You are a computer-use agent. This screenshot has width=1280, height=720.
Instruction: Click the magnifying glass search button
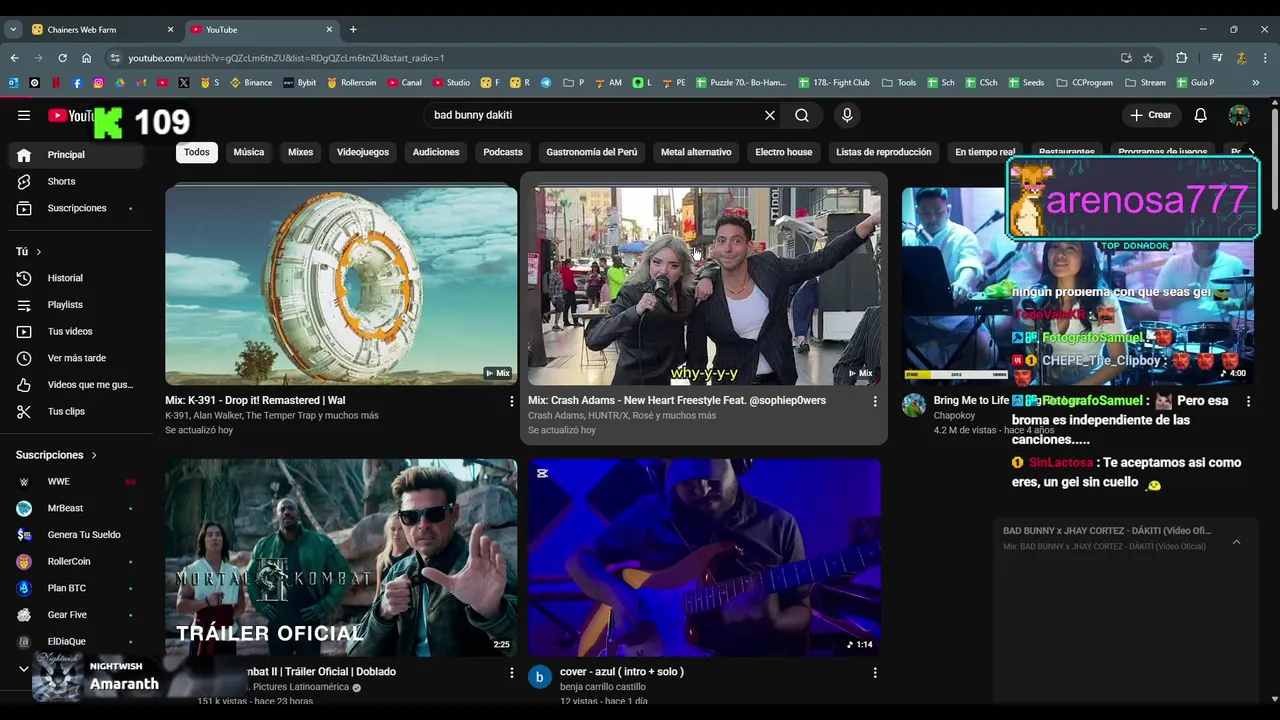click(802, 115)
